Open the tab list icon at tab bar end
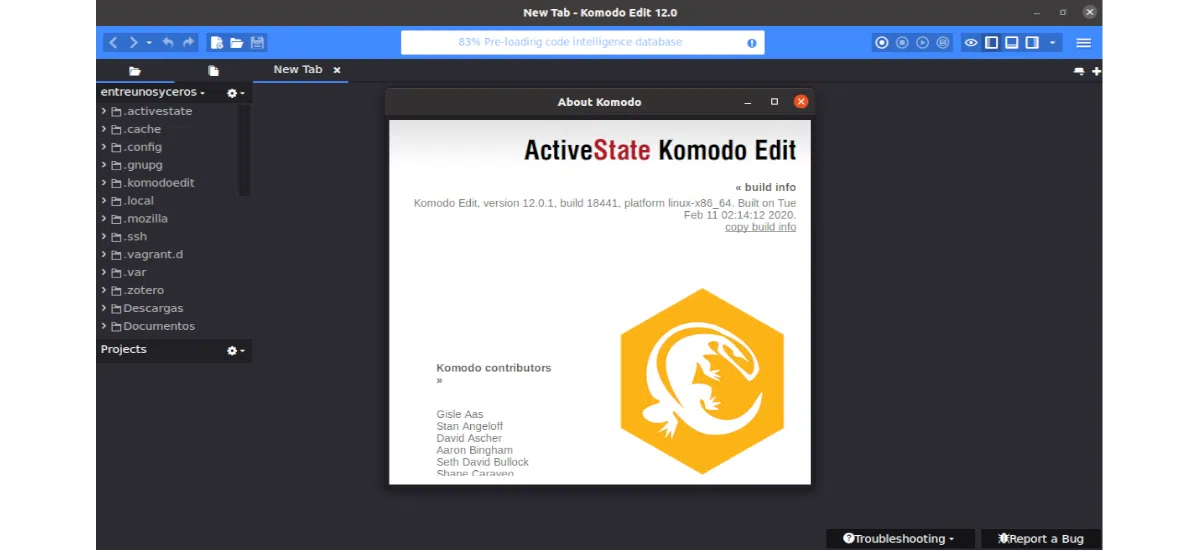Image resolution: width=1200 pixels, height=550 pixels. [x=1079, y=71]
